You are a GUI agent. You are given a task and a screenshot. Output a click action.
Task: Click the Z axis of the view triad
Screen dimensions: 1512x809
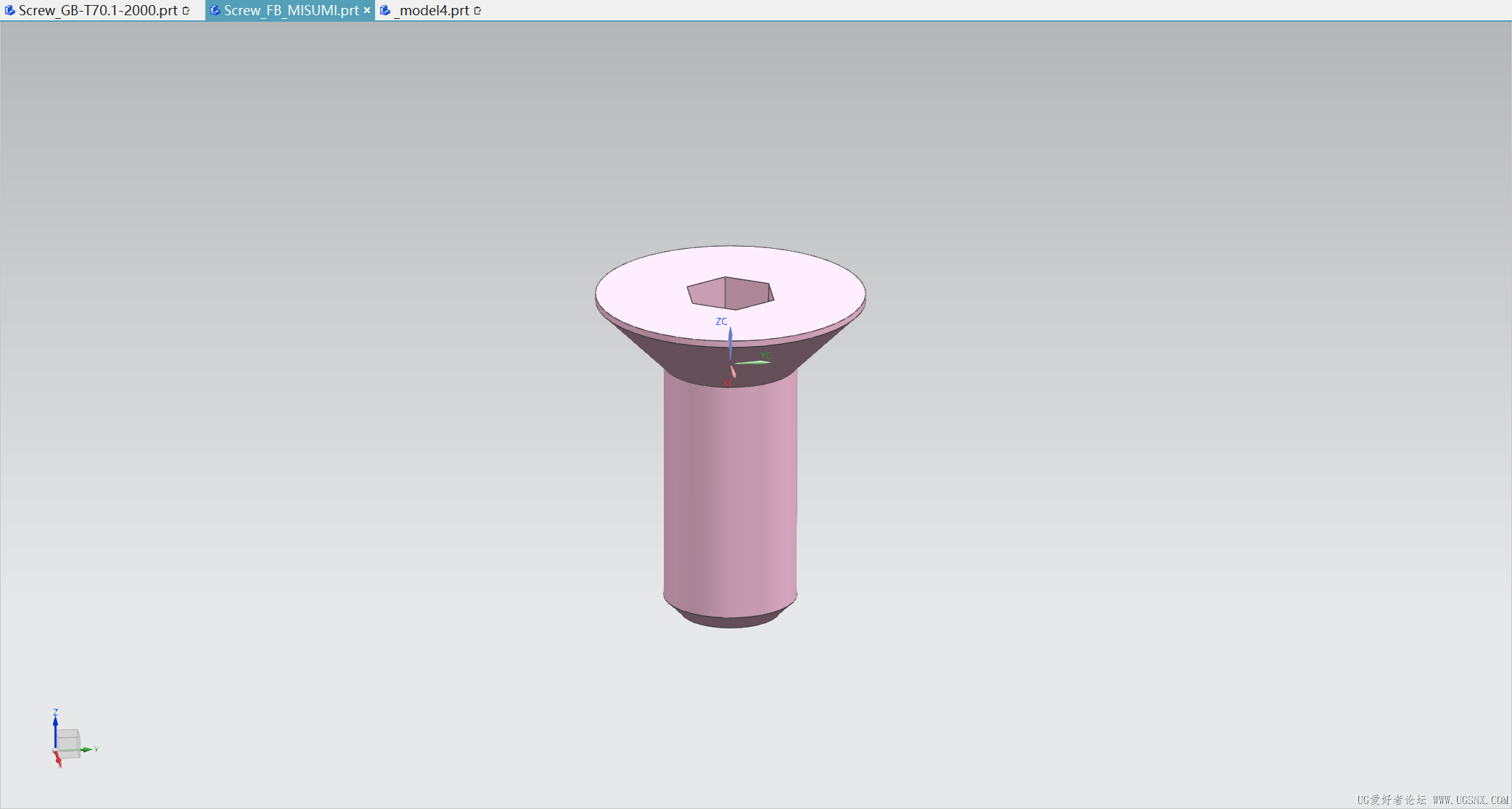click(55, 731)
